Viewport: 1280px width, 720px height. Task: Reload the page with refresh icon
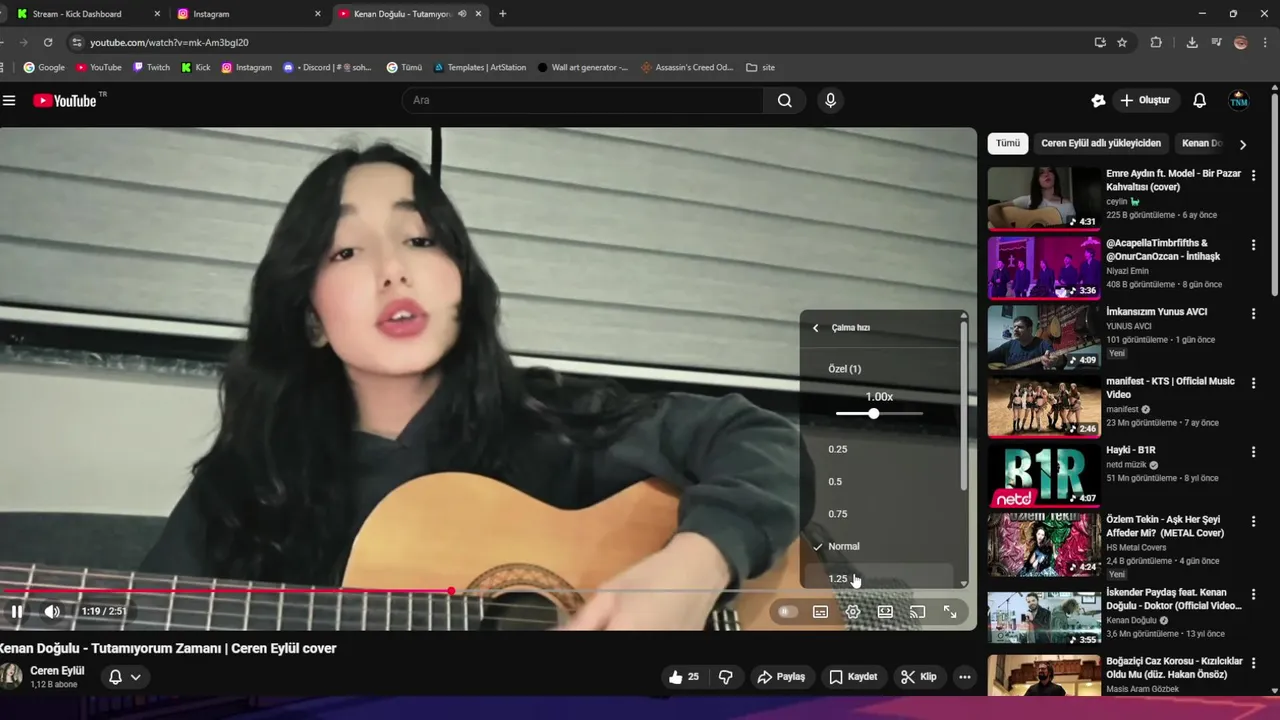(48, 42)
